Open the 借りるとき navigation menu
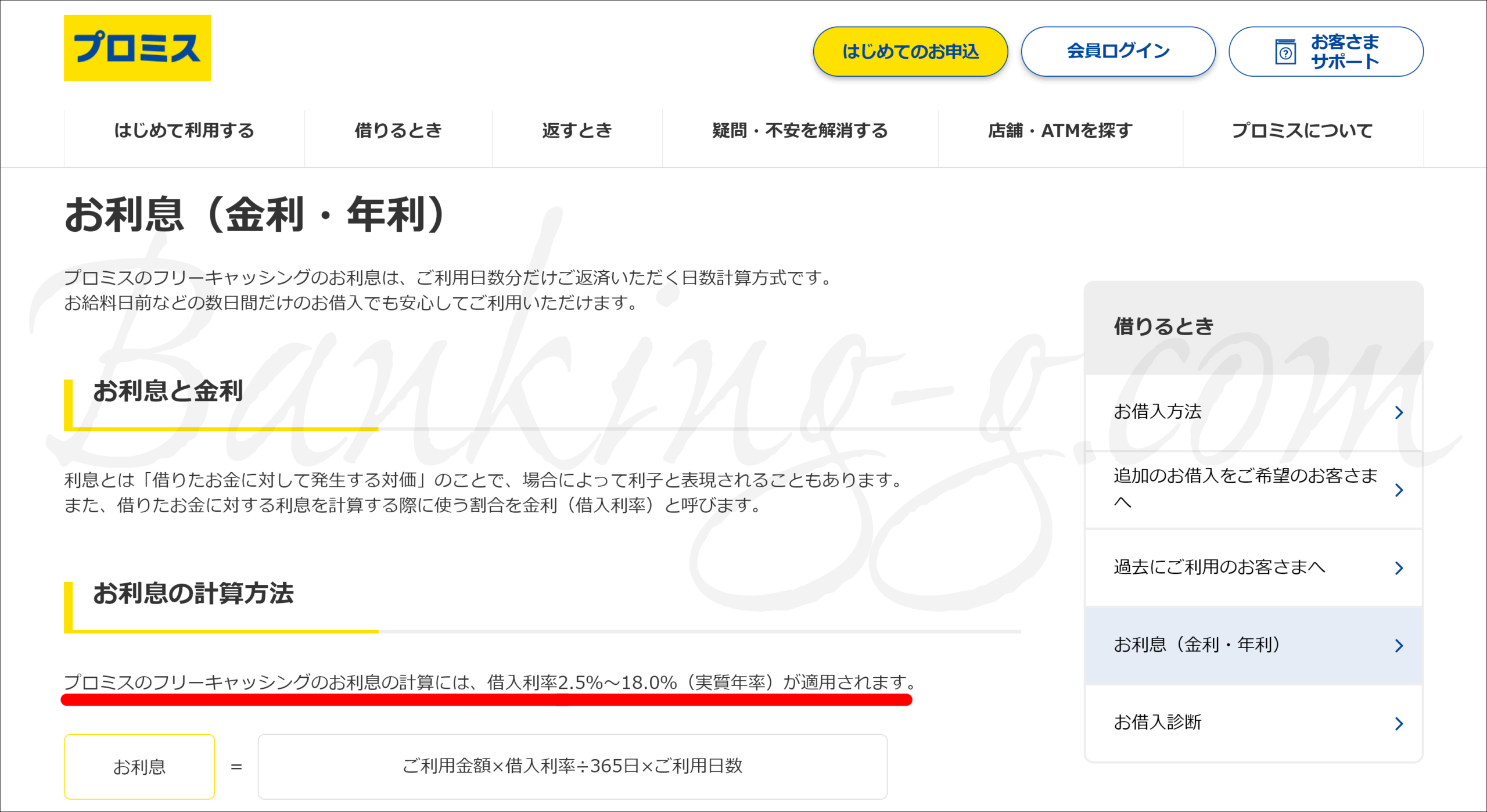Screen dimensions: 1487x812 point(398,131)
